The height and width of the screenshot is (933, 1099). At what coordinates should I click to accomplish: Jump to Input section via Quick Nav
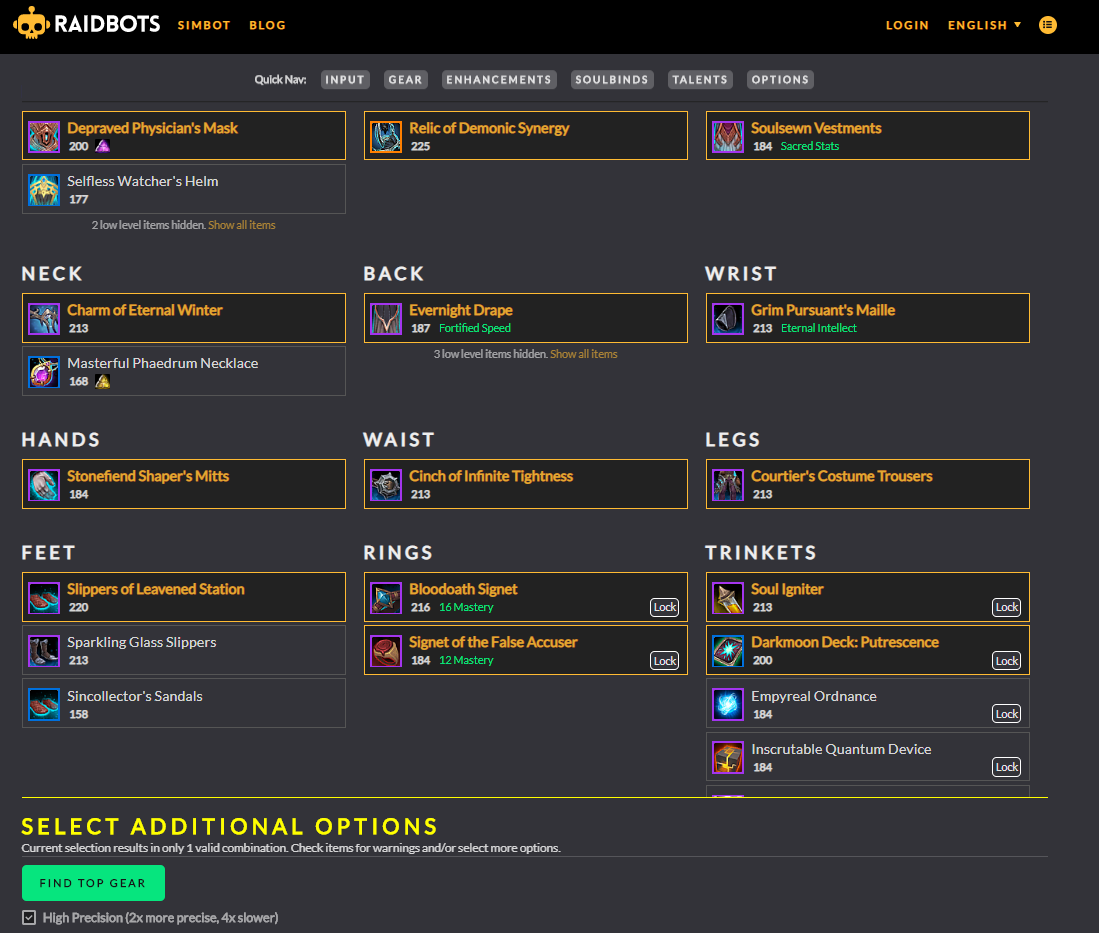coord(345,80)
